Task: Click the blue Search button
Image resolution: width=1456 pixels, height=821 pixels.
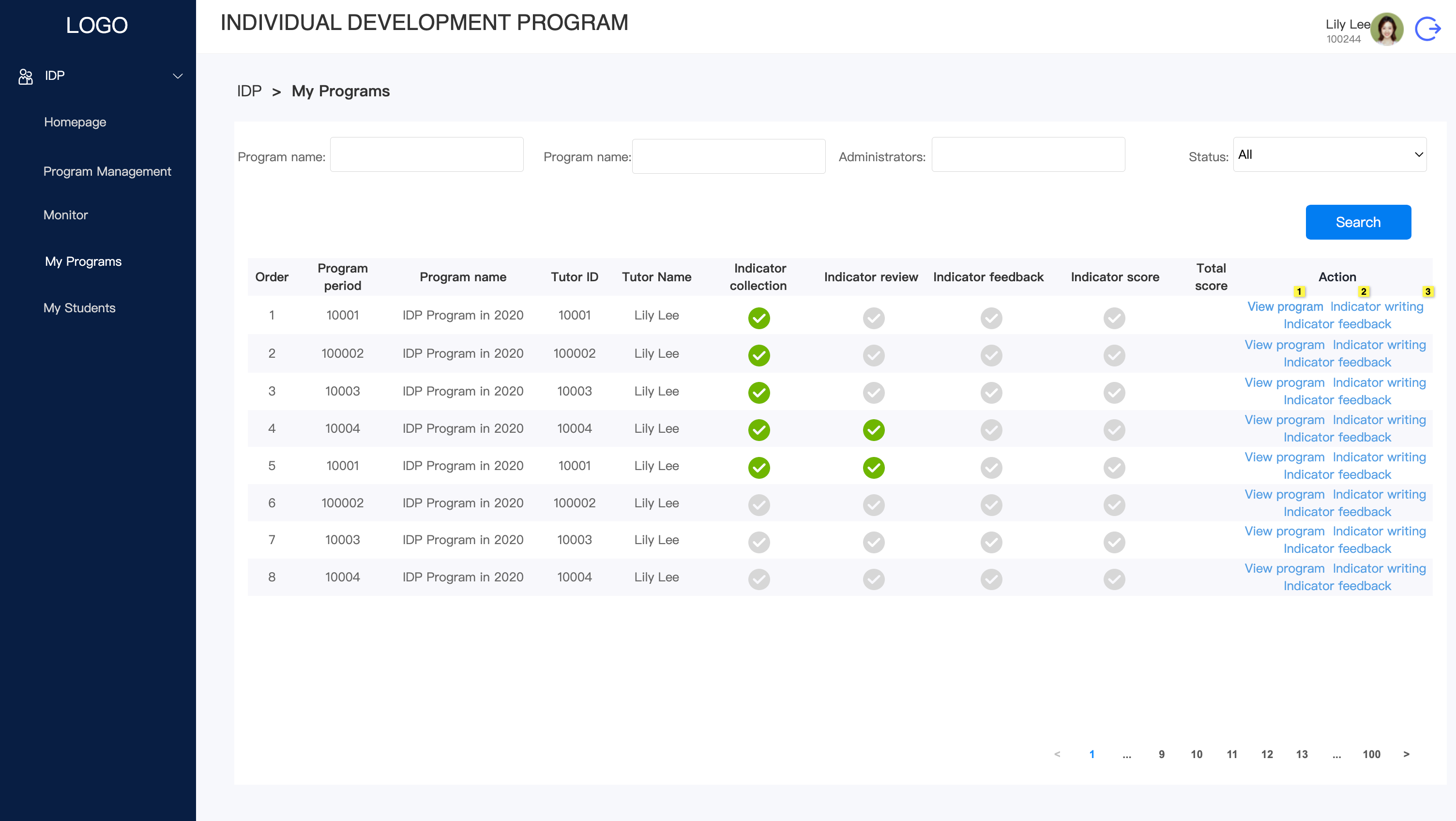Action: pyautogui.click(x=1358, y=222)
